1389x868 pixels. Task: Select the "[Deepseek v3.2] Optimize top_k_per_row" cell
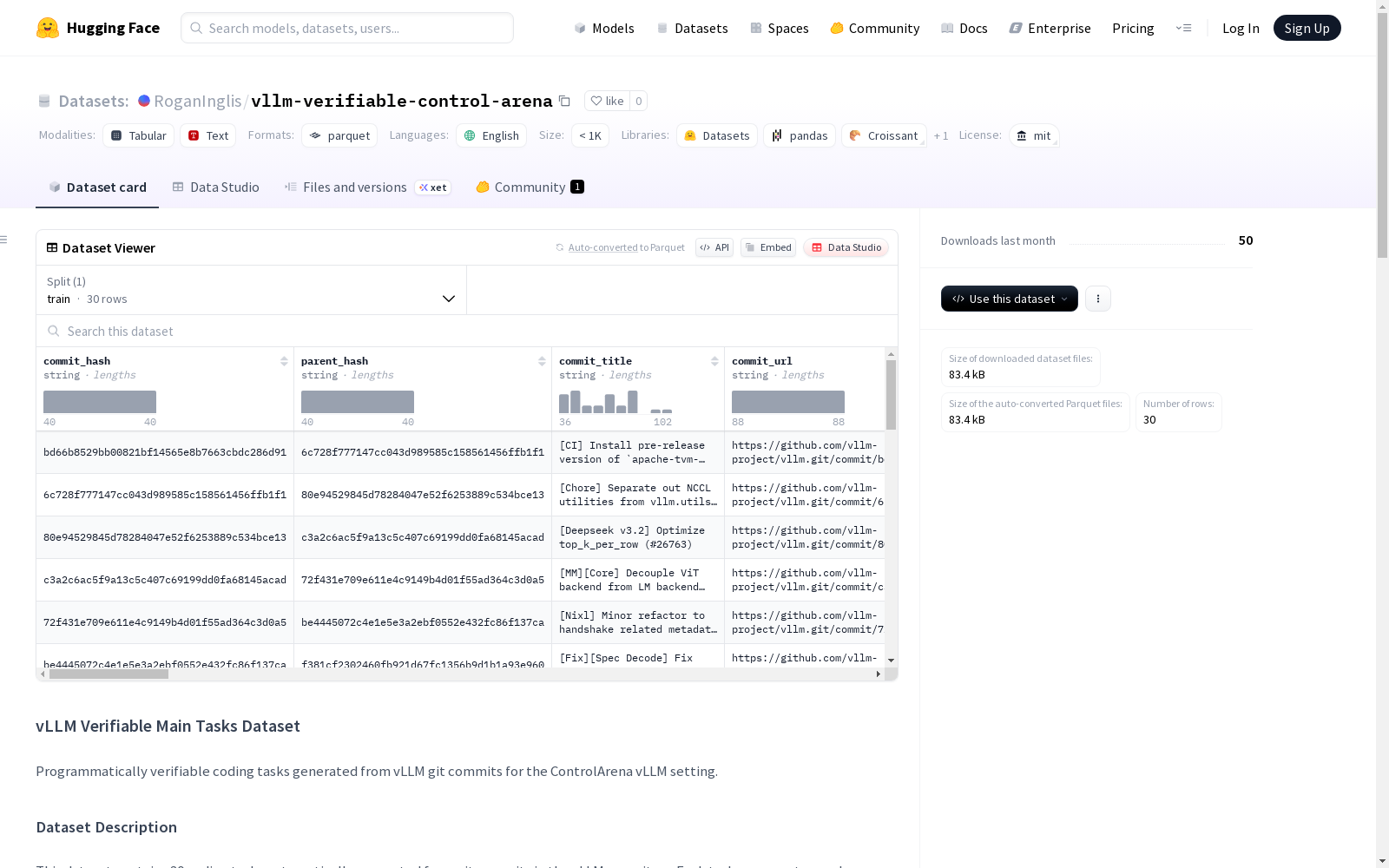click(638, 537)
